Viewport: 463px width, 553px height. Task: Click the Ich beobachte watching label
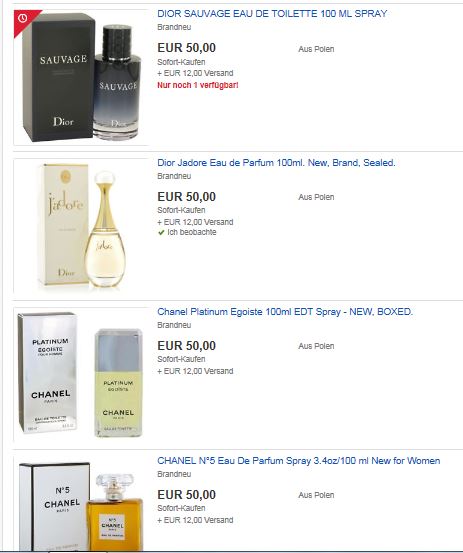[191, 232]
